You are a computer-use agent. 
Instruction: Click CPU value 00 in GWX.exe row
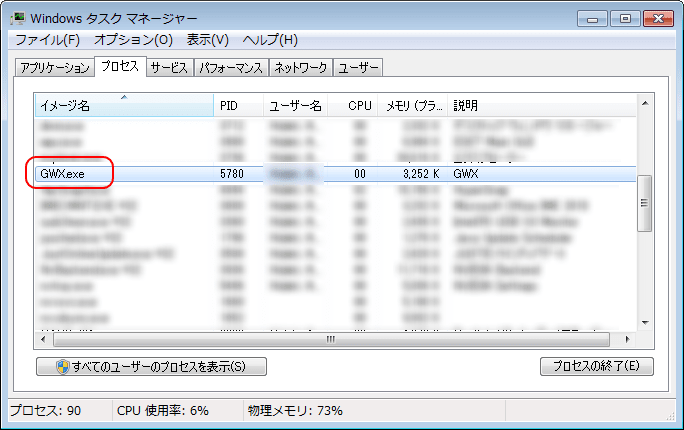click(360, 174)
